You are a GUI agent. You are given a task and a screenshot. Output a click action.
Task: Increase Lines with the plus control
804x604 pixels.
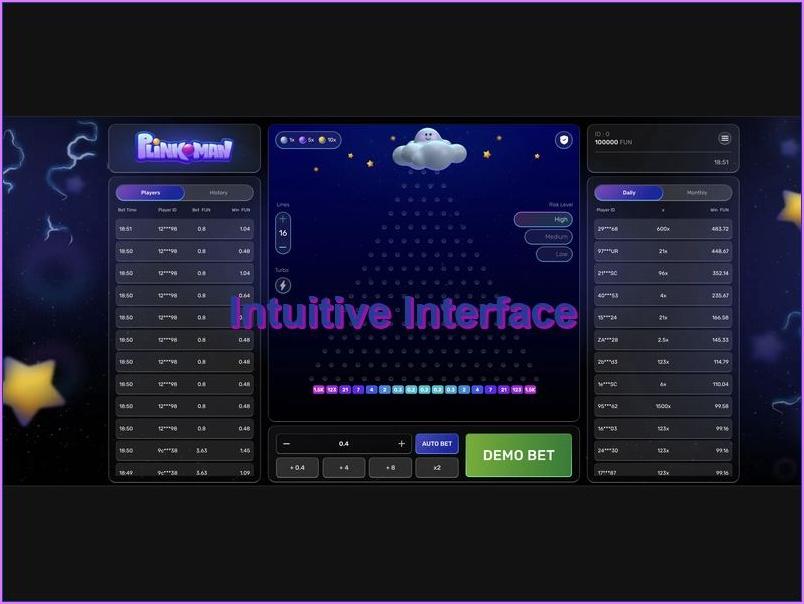(284, 217)
